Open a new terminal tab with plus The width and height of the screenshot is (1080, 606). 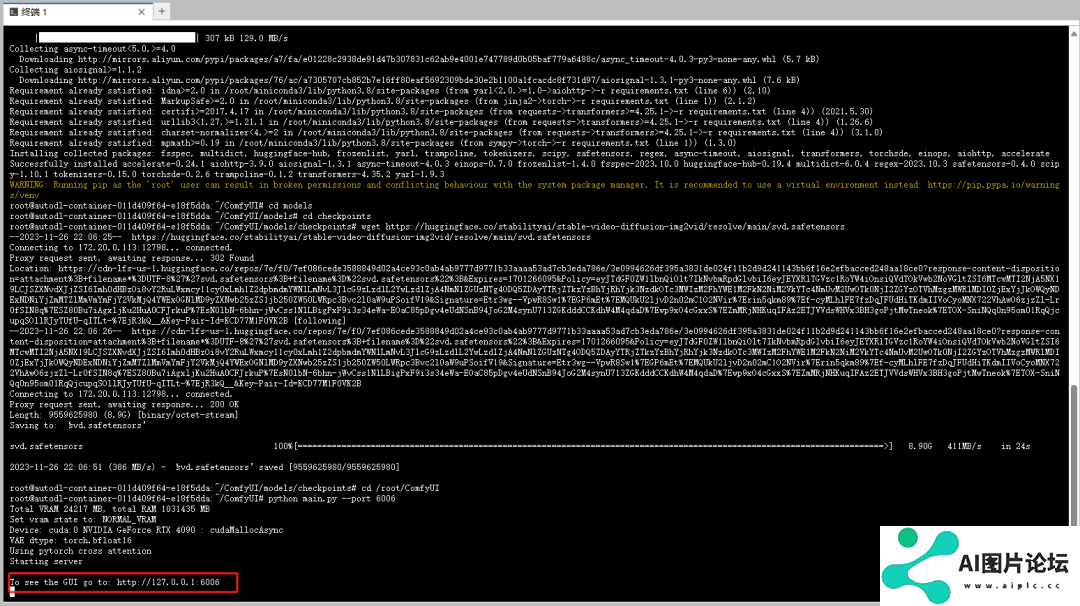pyautogui.click(x=161, y=11)
